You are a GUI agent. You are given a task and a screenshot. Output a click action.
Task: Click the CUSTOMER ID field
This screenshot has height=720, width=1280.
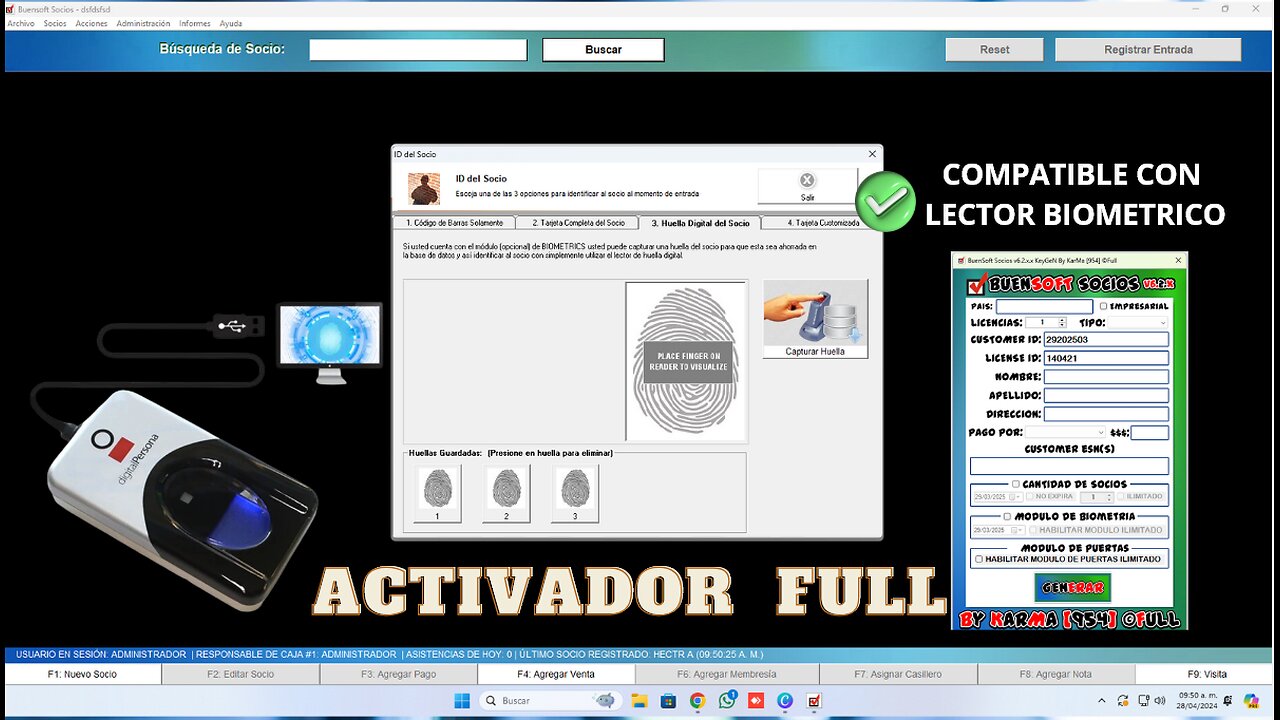(x=1106, y=340)
